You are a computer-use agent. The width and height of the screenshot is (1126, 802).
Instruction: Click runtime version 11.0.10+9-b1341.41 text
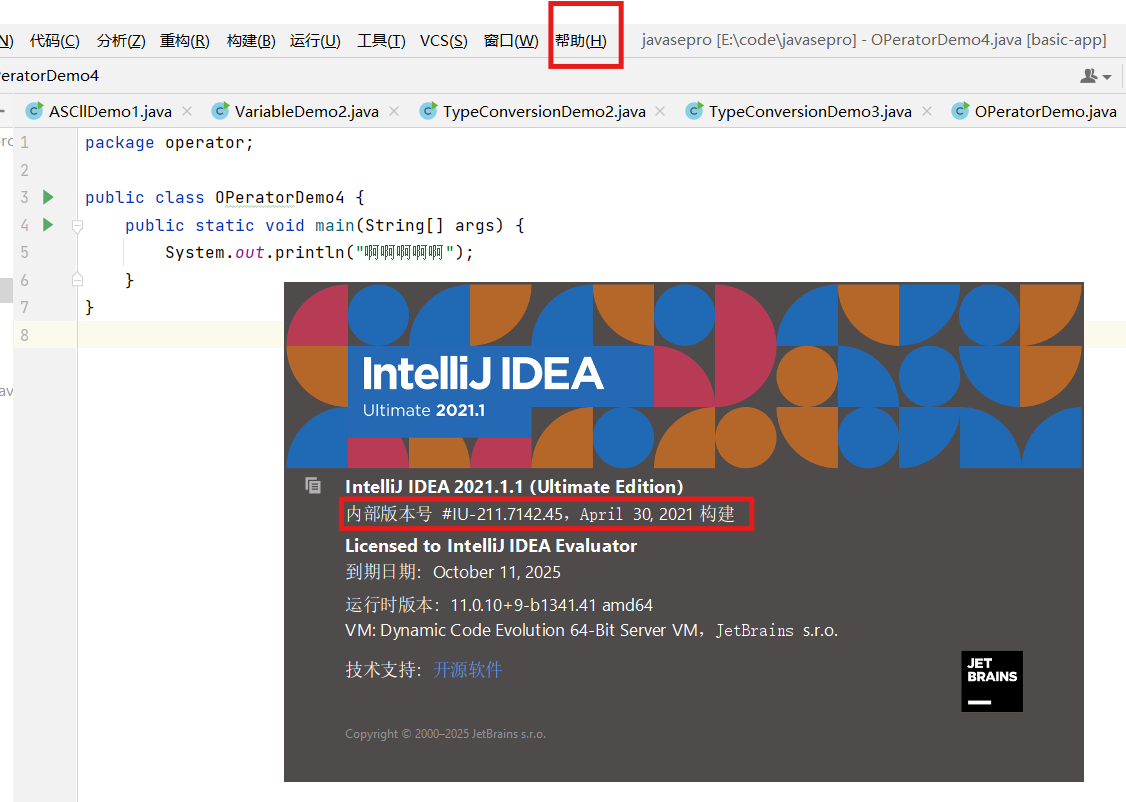click(552, 605)
